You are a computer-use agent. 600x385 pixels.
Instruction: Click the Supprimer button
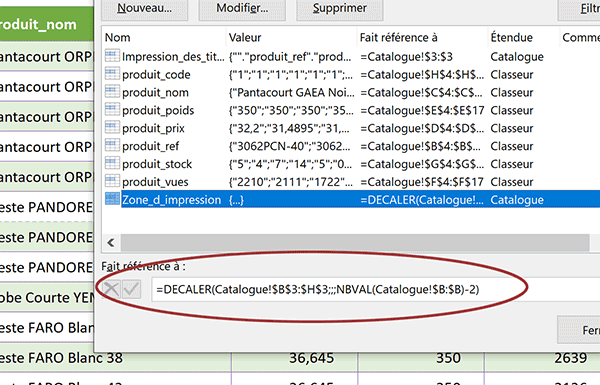[x=340, y=8]
